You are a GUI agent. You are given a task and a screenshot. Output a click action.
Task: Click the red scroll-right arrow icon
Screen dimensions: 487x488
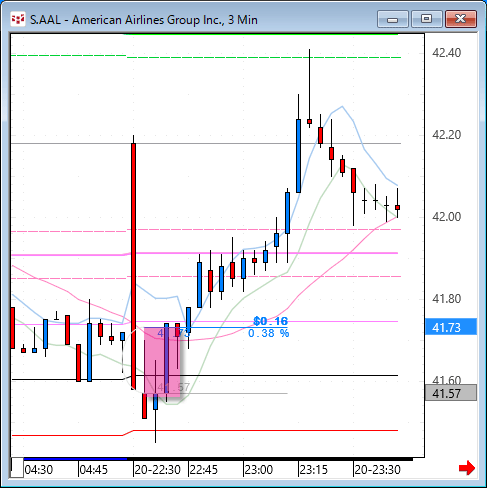click(467, 468)
